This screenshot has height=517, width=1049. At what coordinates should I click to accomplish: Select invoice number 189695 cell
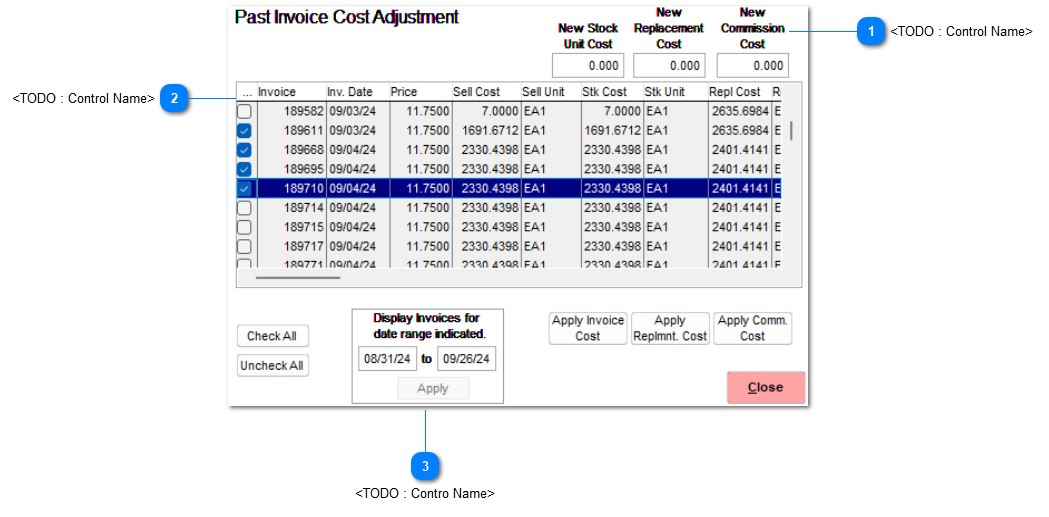(x=290, y=169)
